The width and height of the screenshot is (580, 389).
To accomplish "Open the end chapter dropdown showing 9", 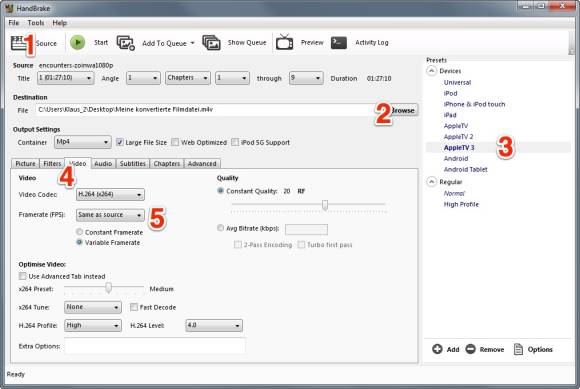I will 306,78.
